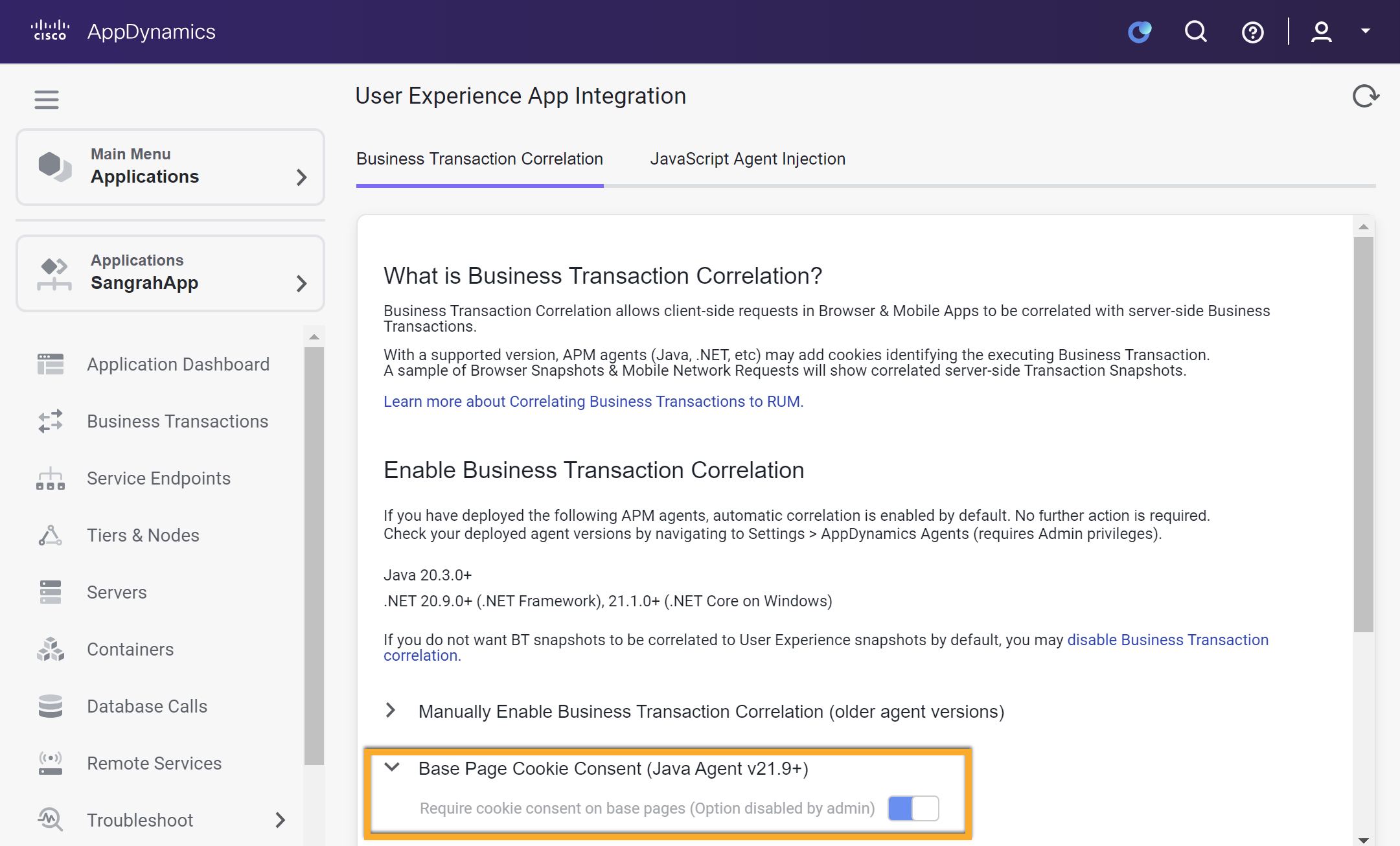Click the Service Endpoints icon
This screenshot has height=846, width=1400.
(51, 478)
